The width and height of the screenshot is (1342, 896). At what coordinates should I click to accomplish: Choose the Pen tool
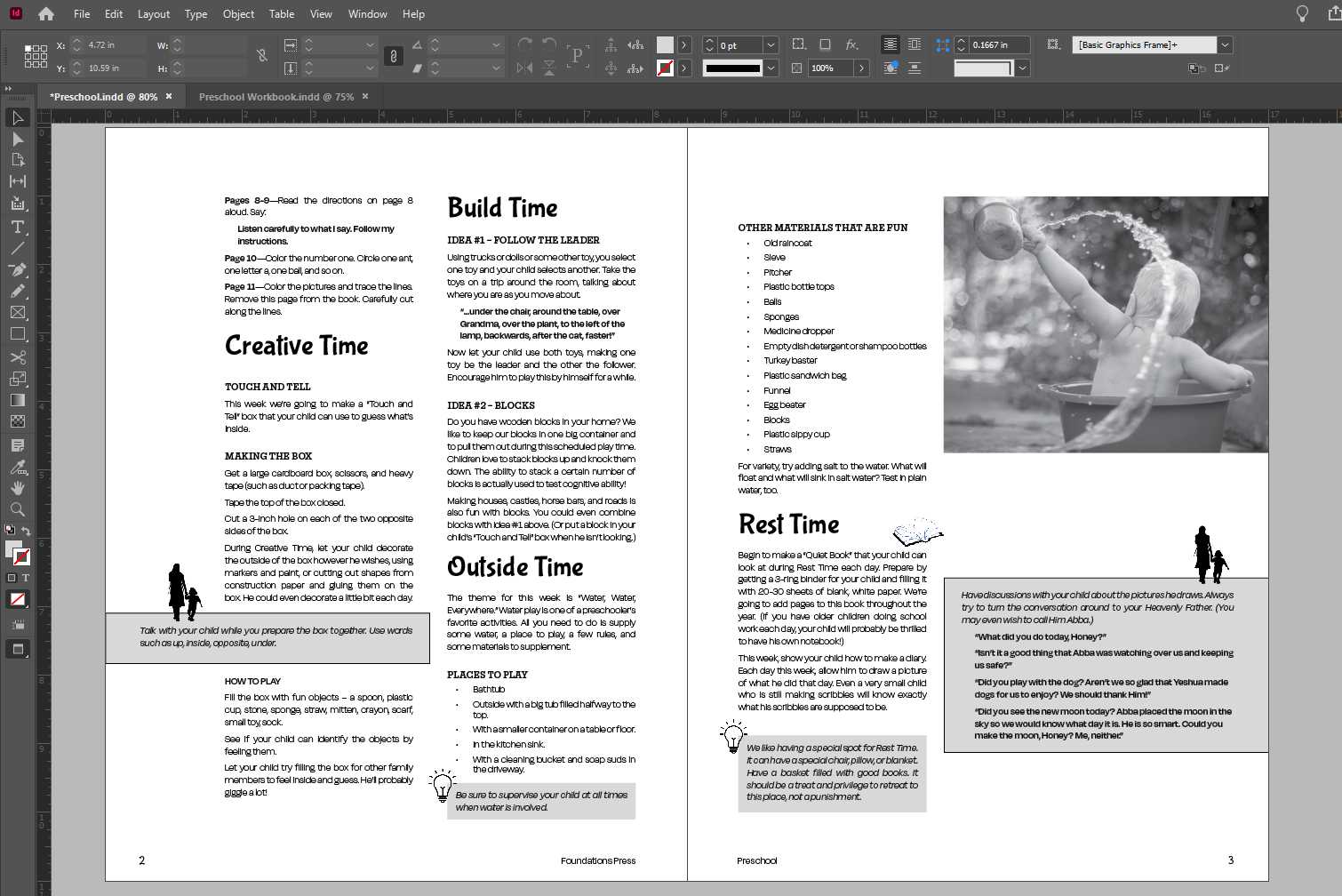coord(17,269)
